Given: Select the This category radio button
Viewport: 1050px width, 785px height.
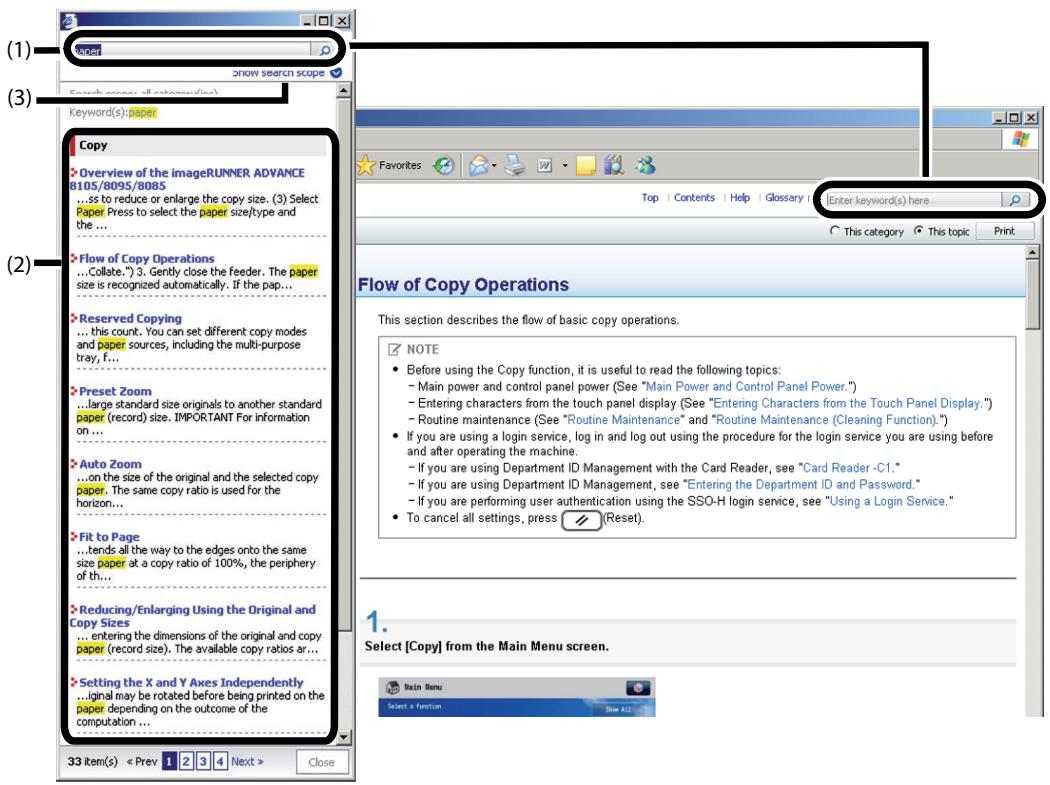Looking at the screenshot, I should [x=834, y=230].
